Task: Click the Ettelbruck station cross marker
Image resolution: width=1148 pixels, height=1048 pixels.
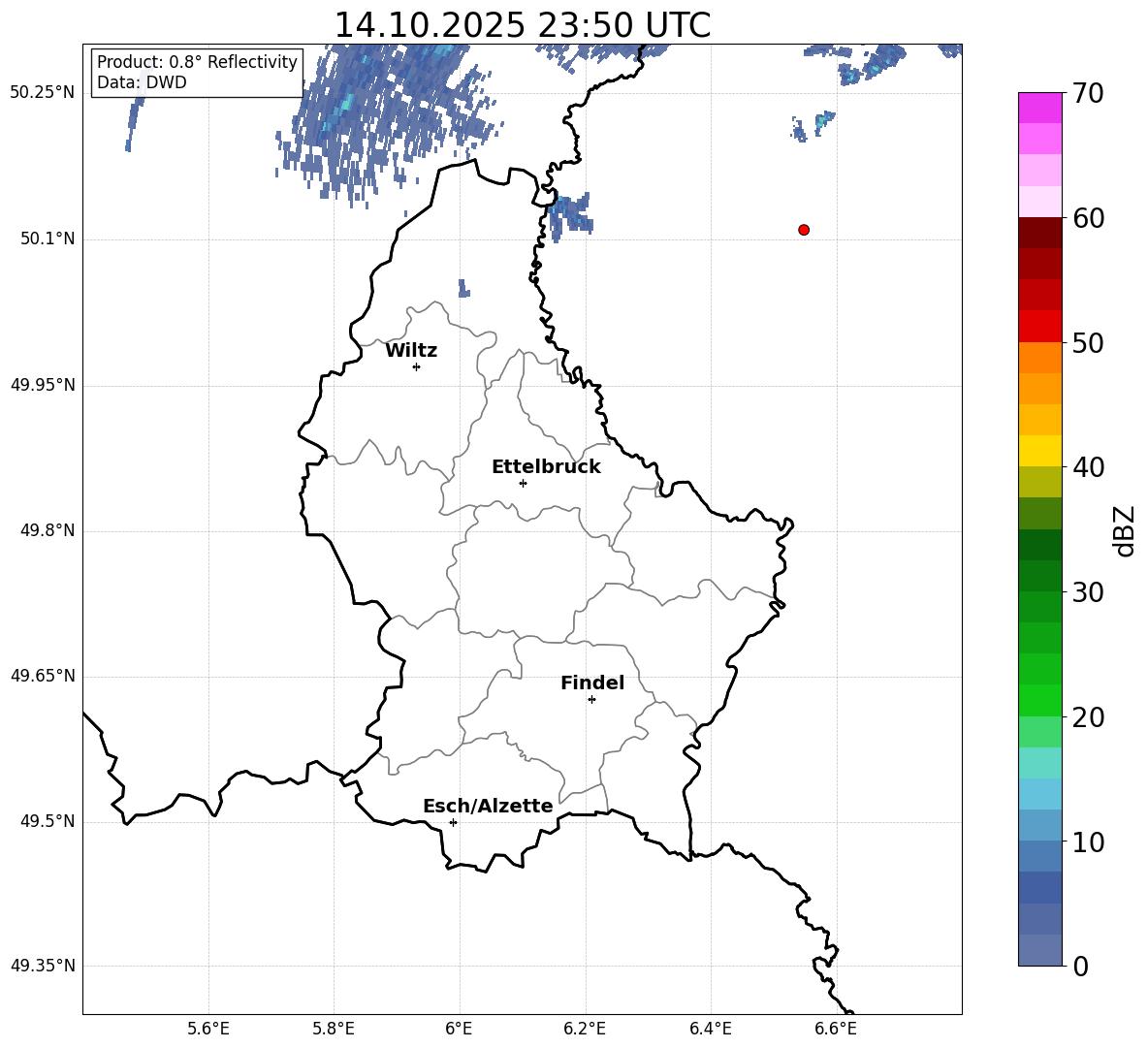Action: click(523, 483)
